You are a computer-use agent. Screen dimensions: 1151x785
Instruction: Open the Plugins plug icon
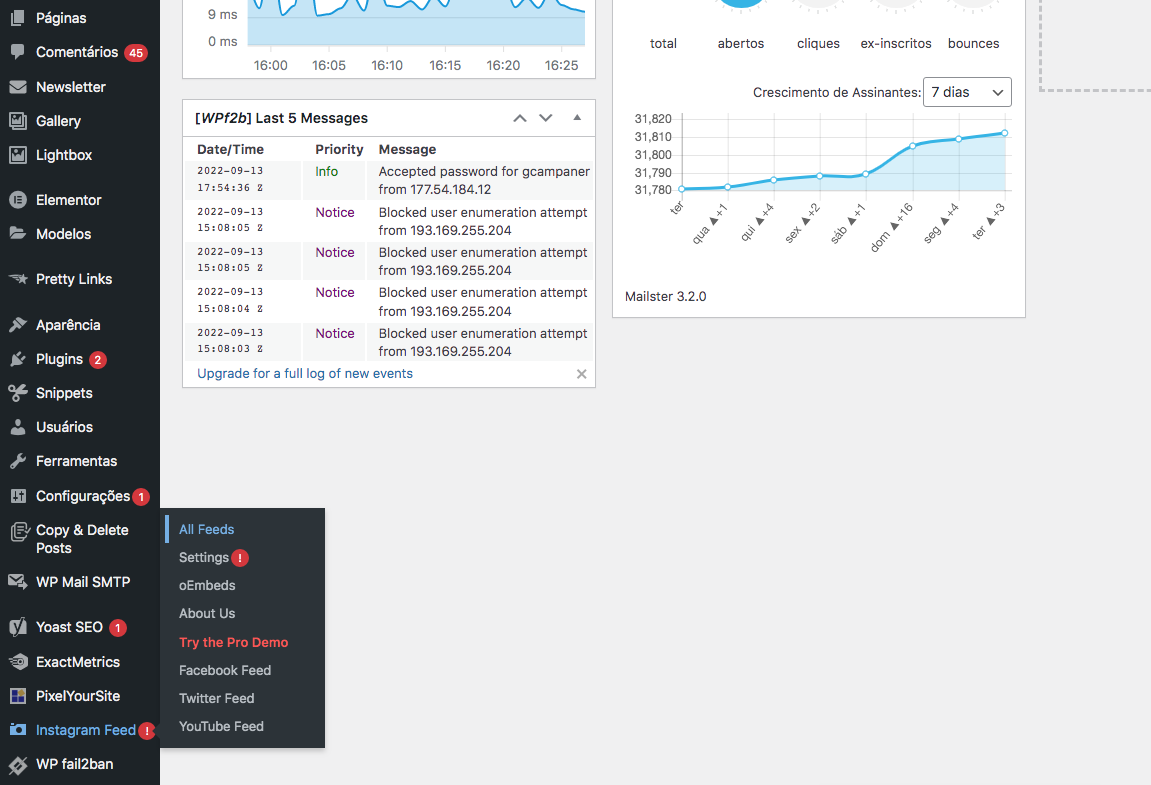(18, 359)
